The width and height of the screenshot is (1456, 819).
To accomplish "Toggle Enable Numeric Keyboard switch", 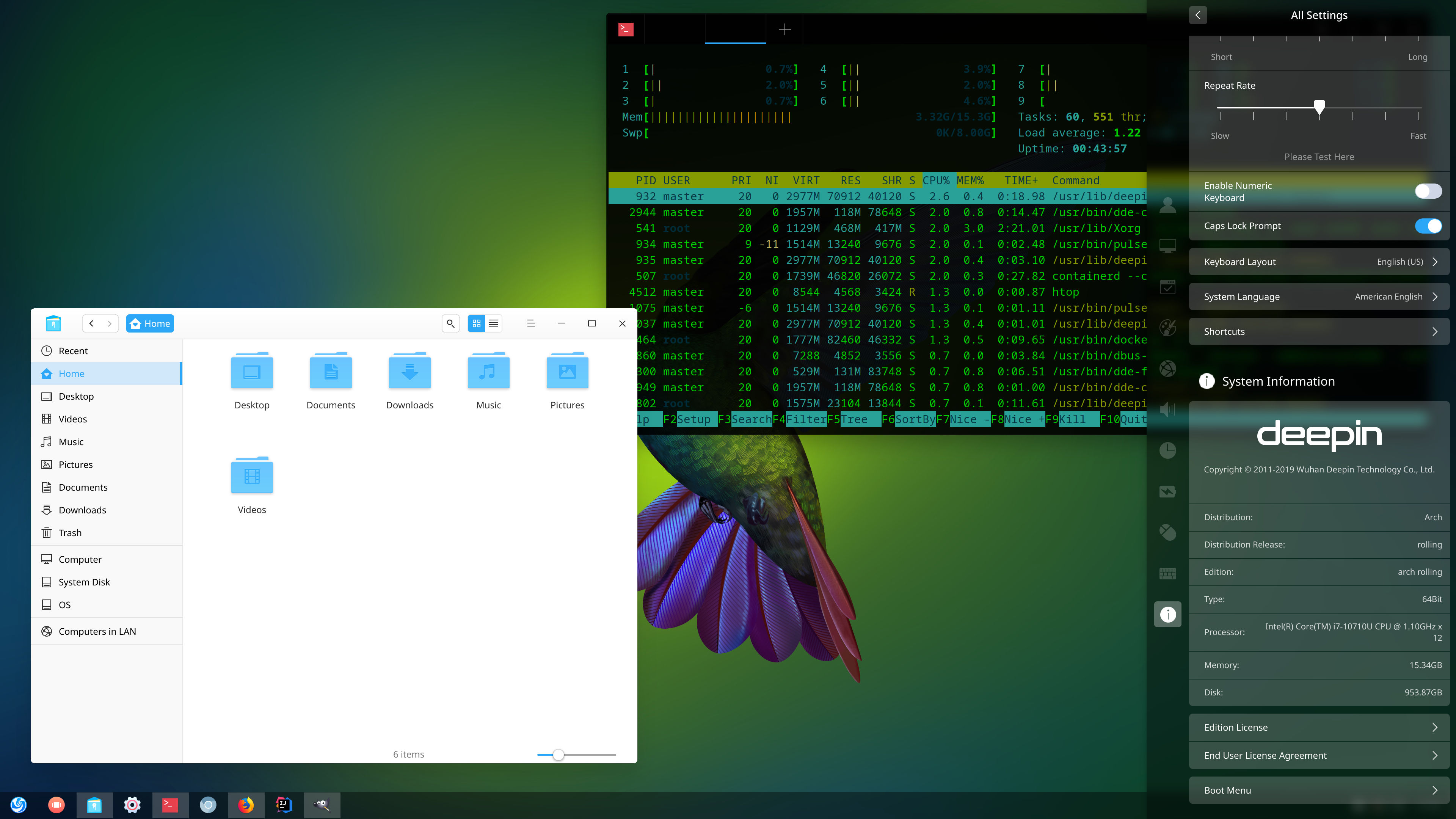I will (x=1428, y=191).
